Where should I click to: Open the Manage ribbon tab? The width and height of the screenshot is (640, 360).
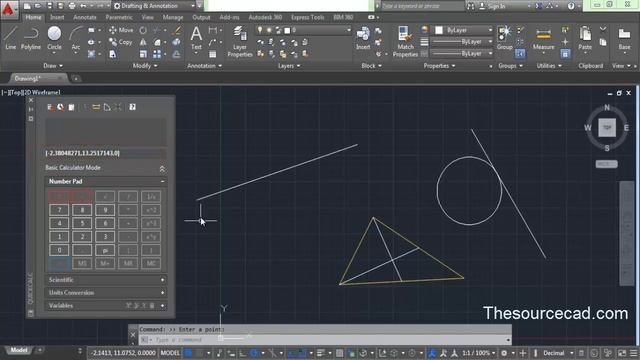click(173, 17)
